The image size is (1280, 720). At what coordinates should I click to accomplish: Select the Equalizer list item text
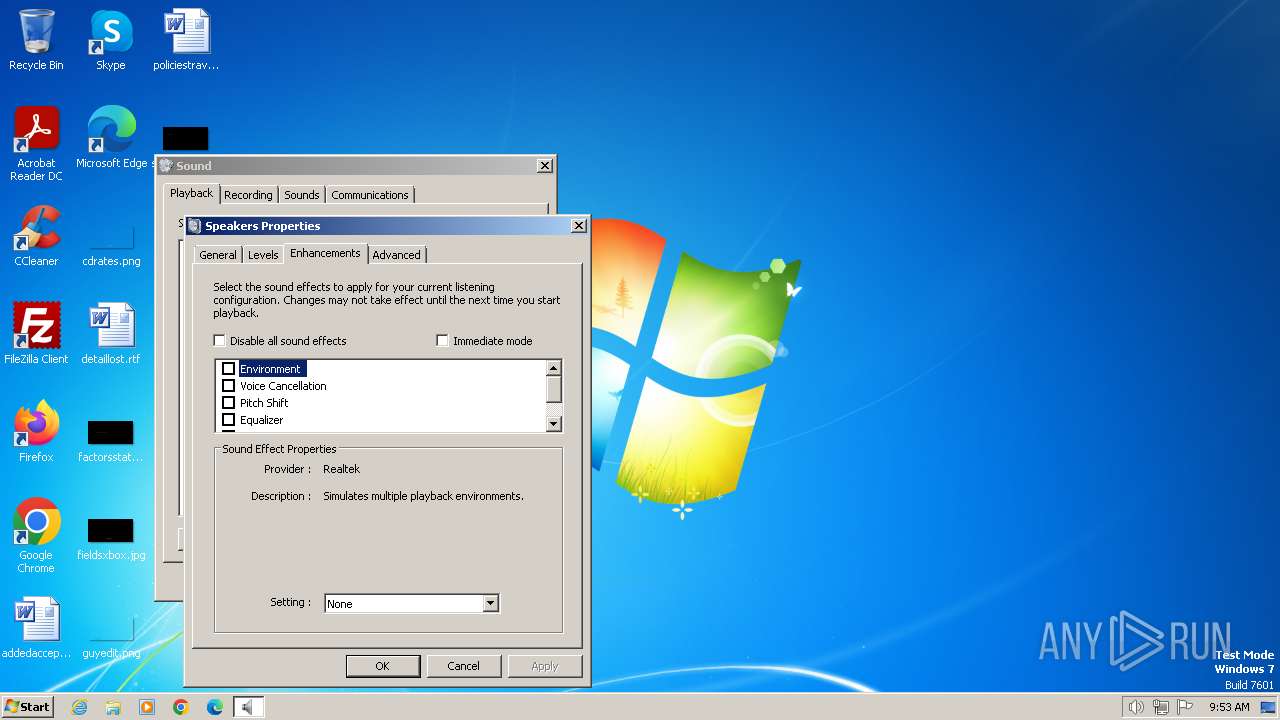[x=262, y=420]
